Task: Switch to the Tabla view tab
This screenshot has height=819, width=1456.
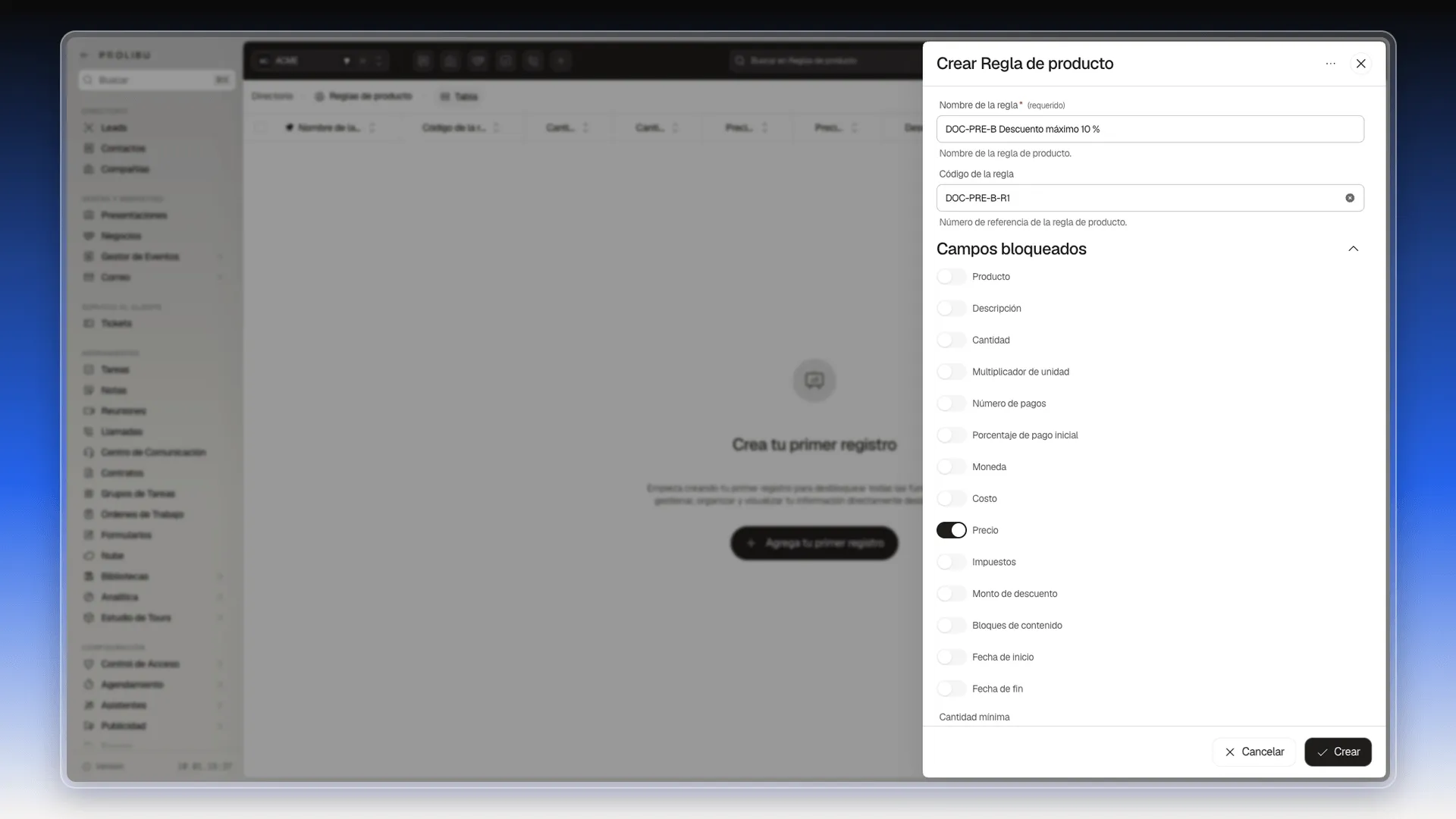Action: tap(459, 96)
